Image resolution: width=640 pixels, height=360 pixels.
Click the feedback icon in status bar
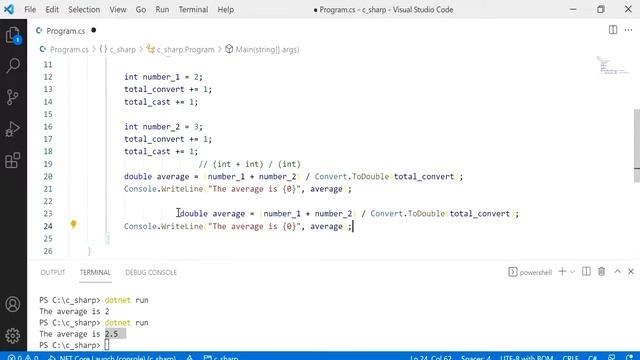pos(611,358)
